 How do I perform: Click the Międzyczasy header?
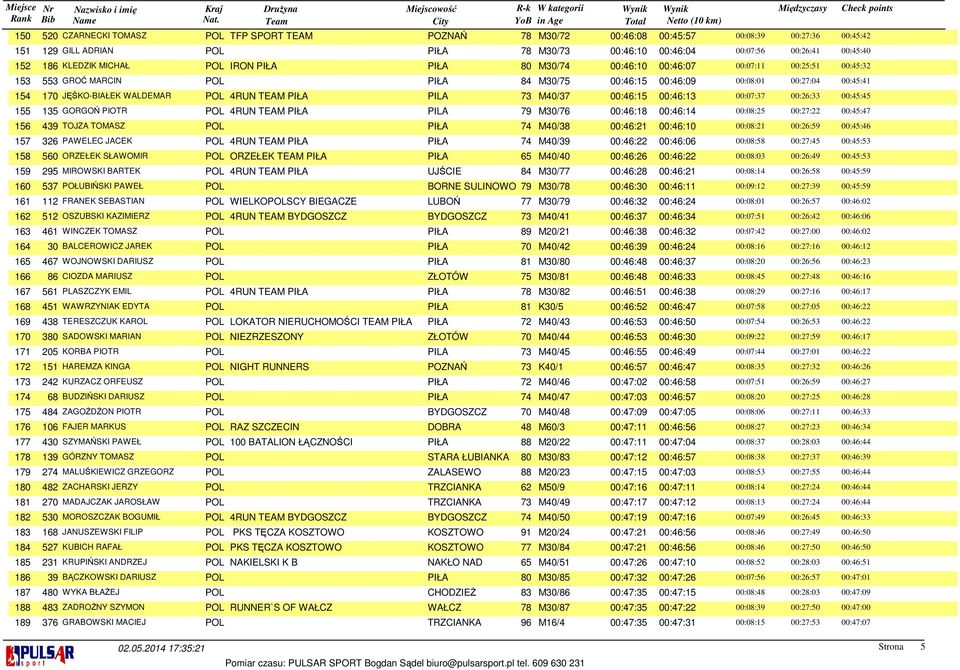[x=802, y=9]
